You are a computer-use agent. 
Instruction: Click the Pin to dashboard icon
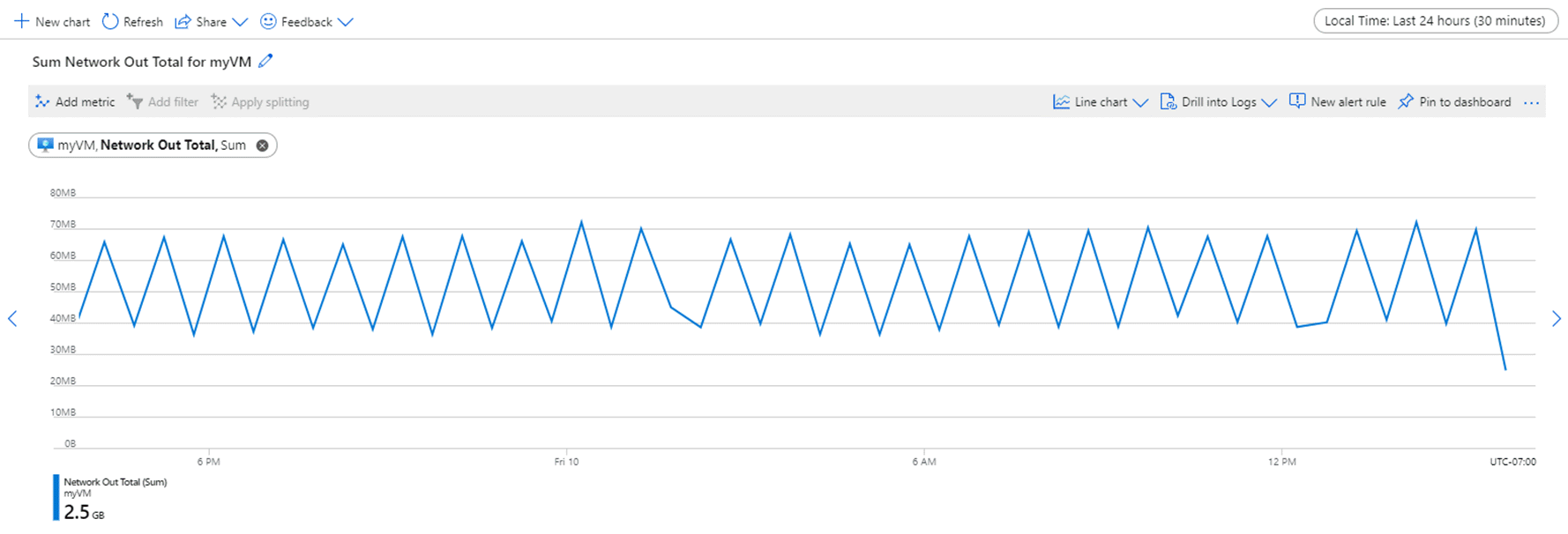[1406, 101]
